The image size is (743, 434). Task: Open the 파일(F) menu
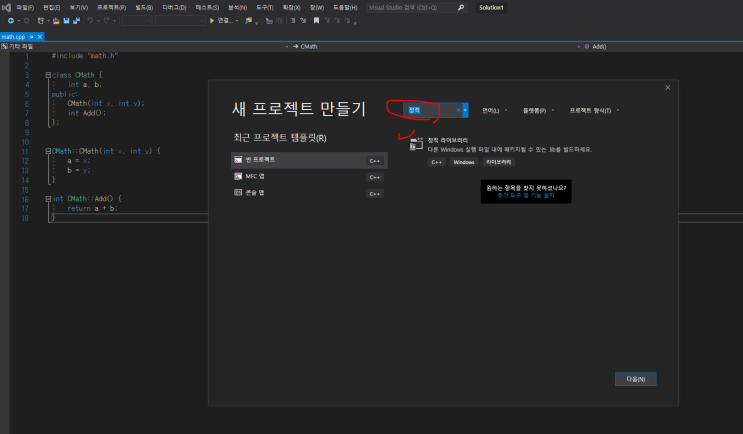pyautogui.click(x=25, y=8)
